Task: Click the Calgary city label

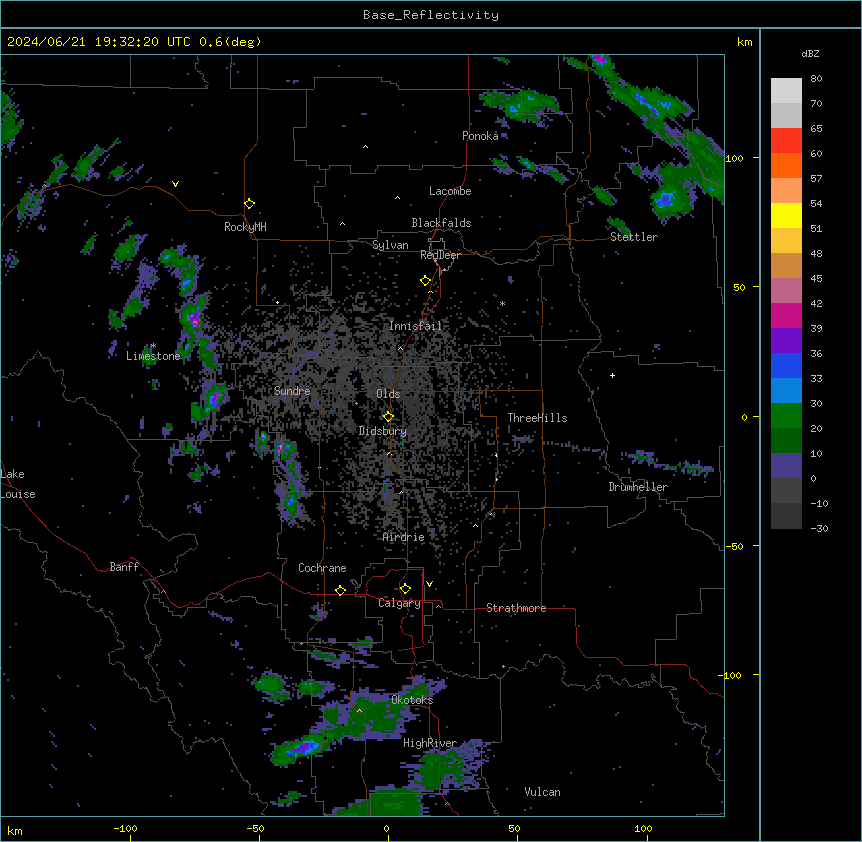Action: (x=399, y=603)
